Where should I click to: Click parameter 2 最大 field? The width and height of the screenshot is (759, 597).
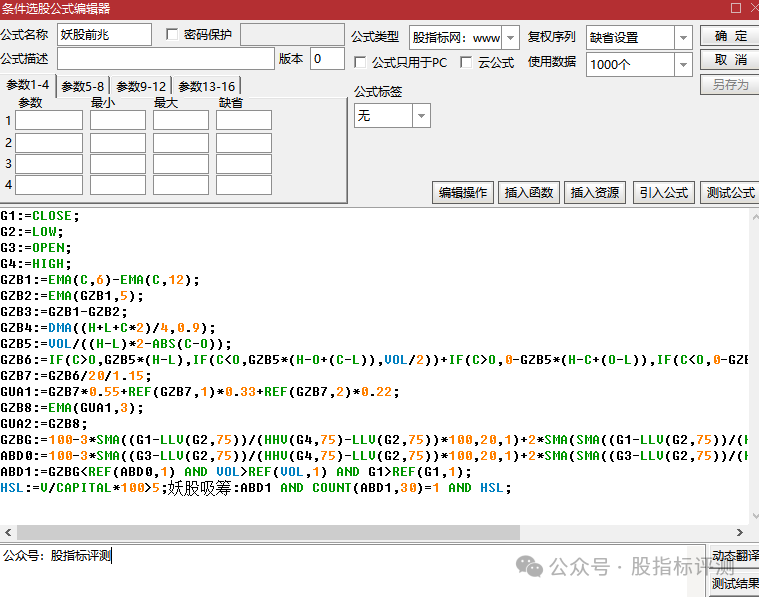tap(181, 143)
